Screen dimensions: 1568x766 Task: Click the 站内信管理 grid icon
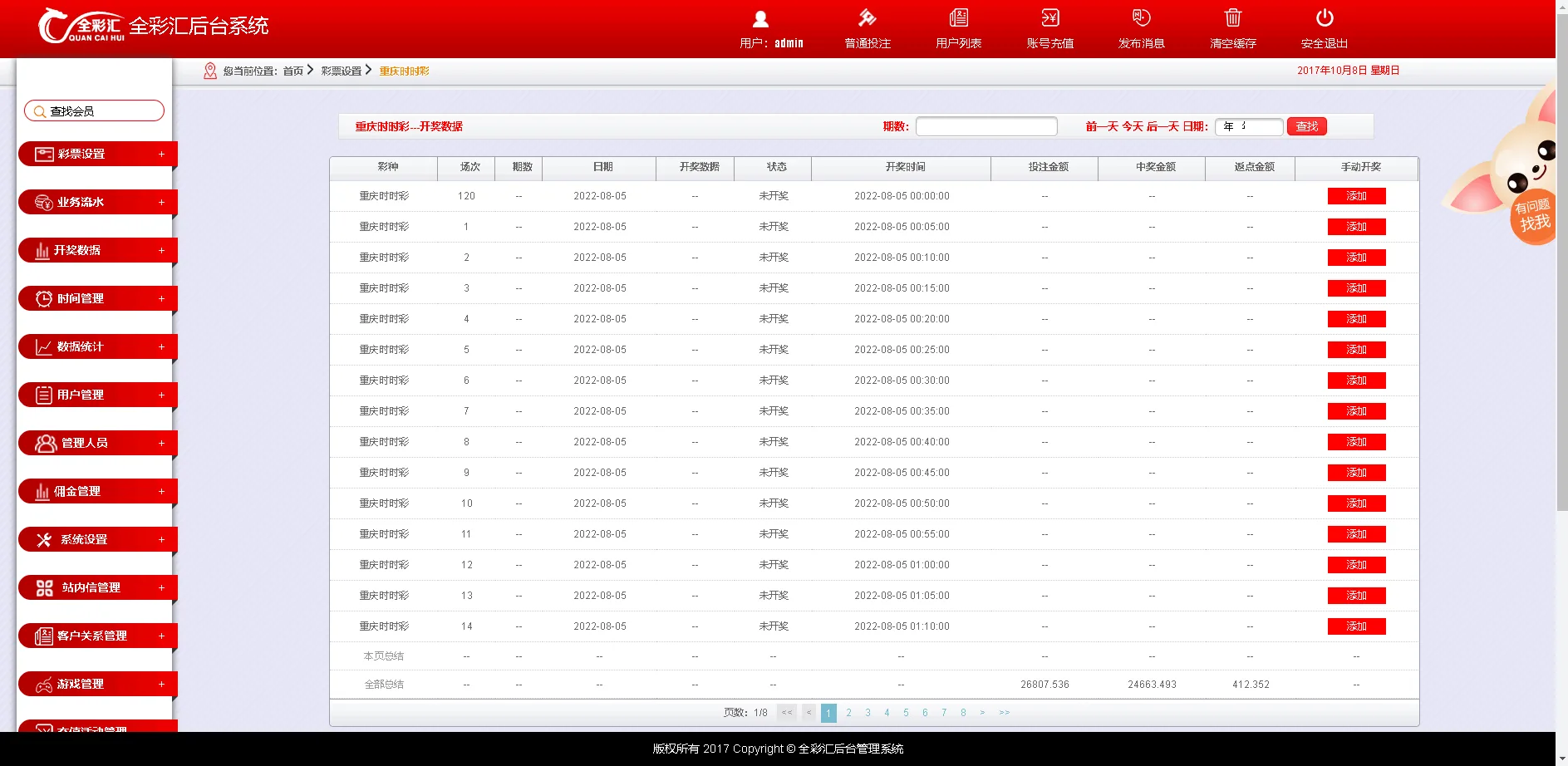coord(45,587)
